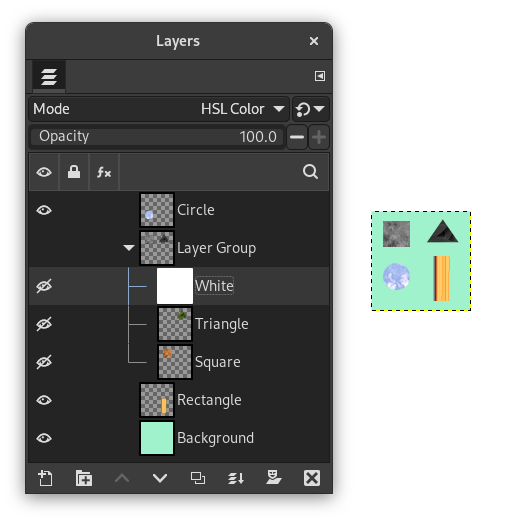Click the White layer name
This screenshot has width=508, height=522.
[214, 286]
